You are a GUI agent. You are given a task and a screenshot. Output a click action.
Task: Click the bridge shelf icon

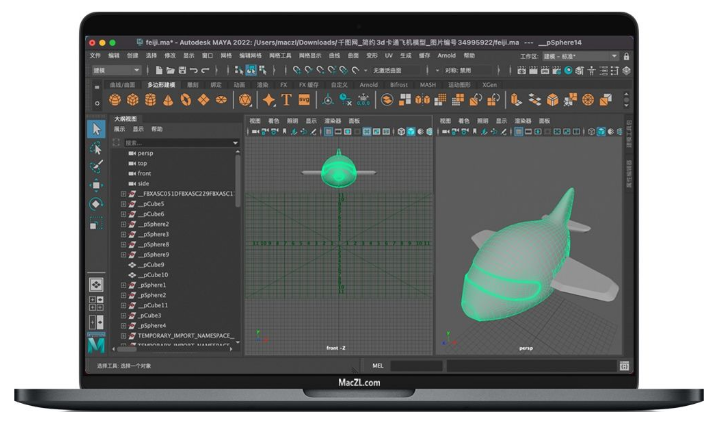(535, 100)
